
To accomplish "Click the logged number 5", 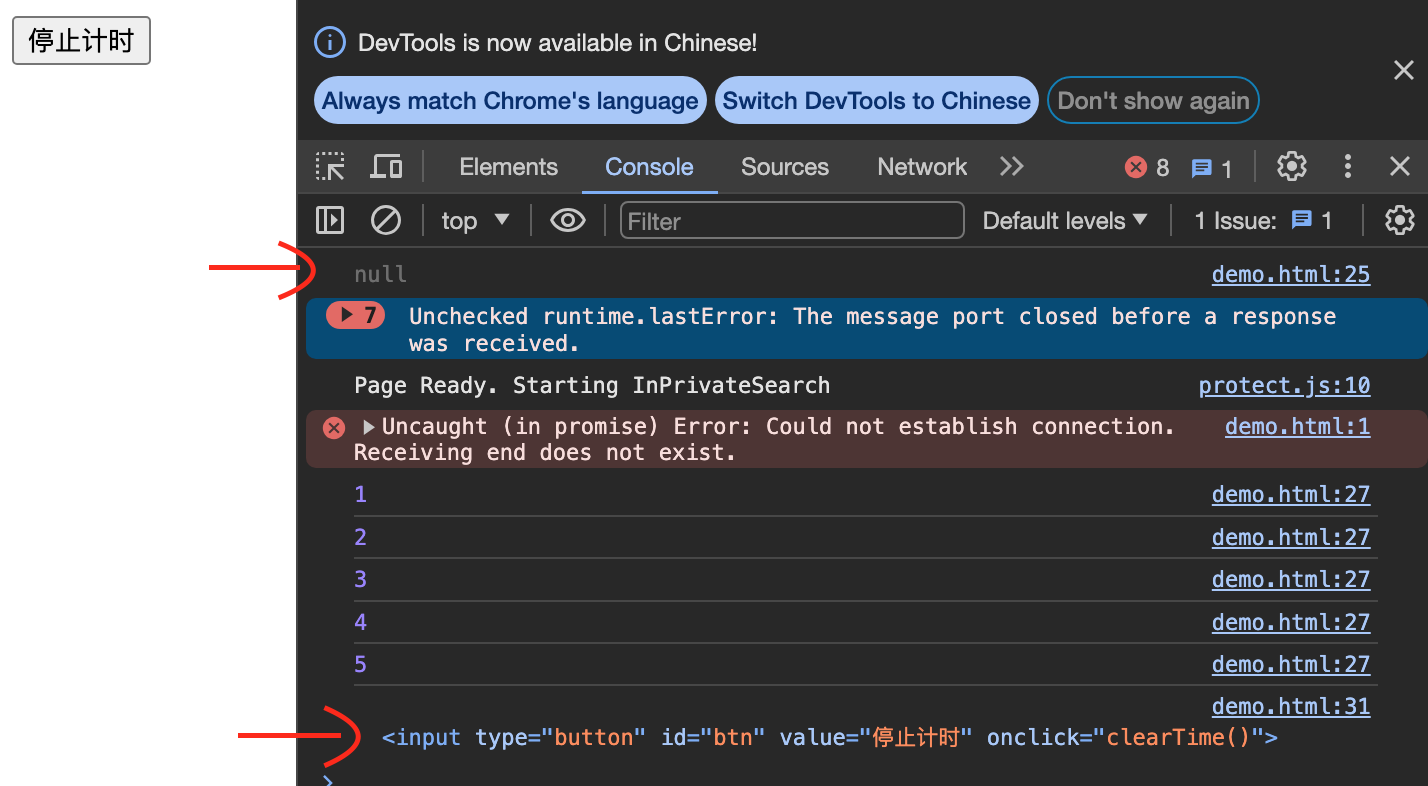I will point(360,664).
